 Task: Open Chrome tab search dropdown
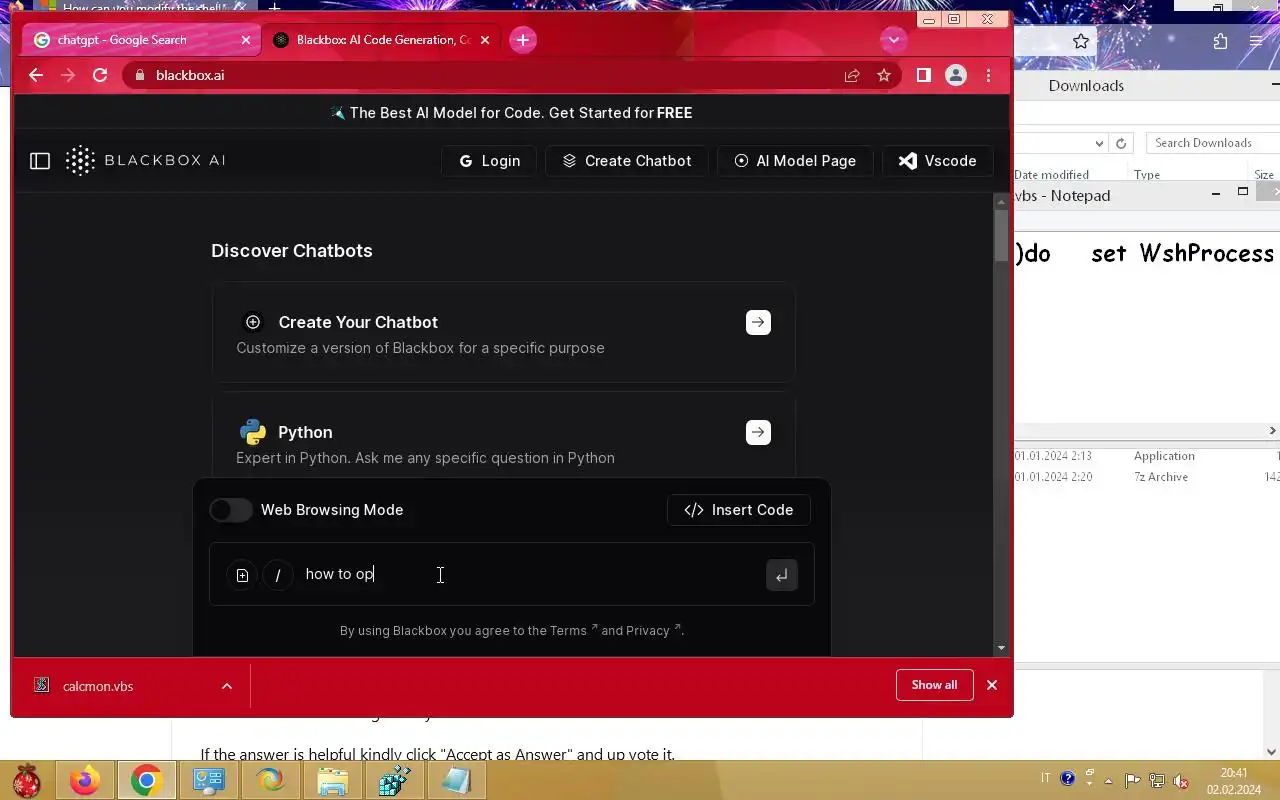pyautogui.click(x=893, y=40)
